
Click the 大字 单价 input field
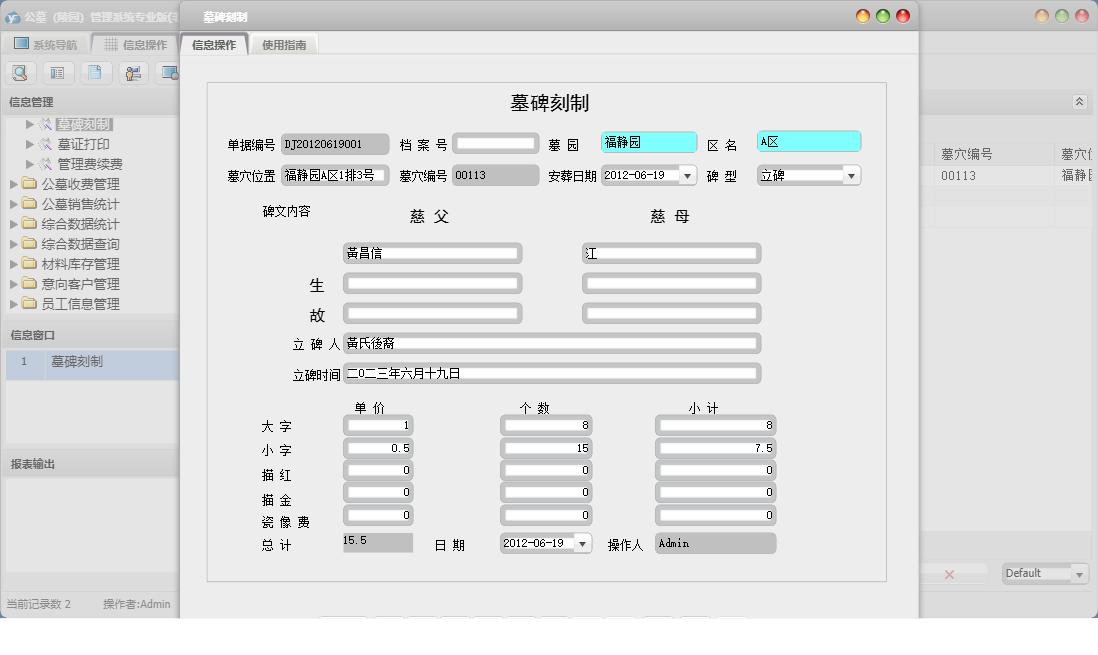coord(378,425)
